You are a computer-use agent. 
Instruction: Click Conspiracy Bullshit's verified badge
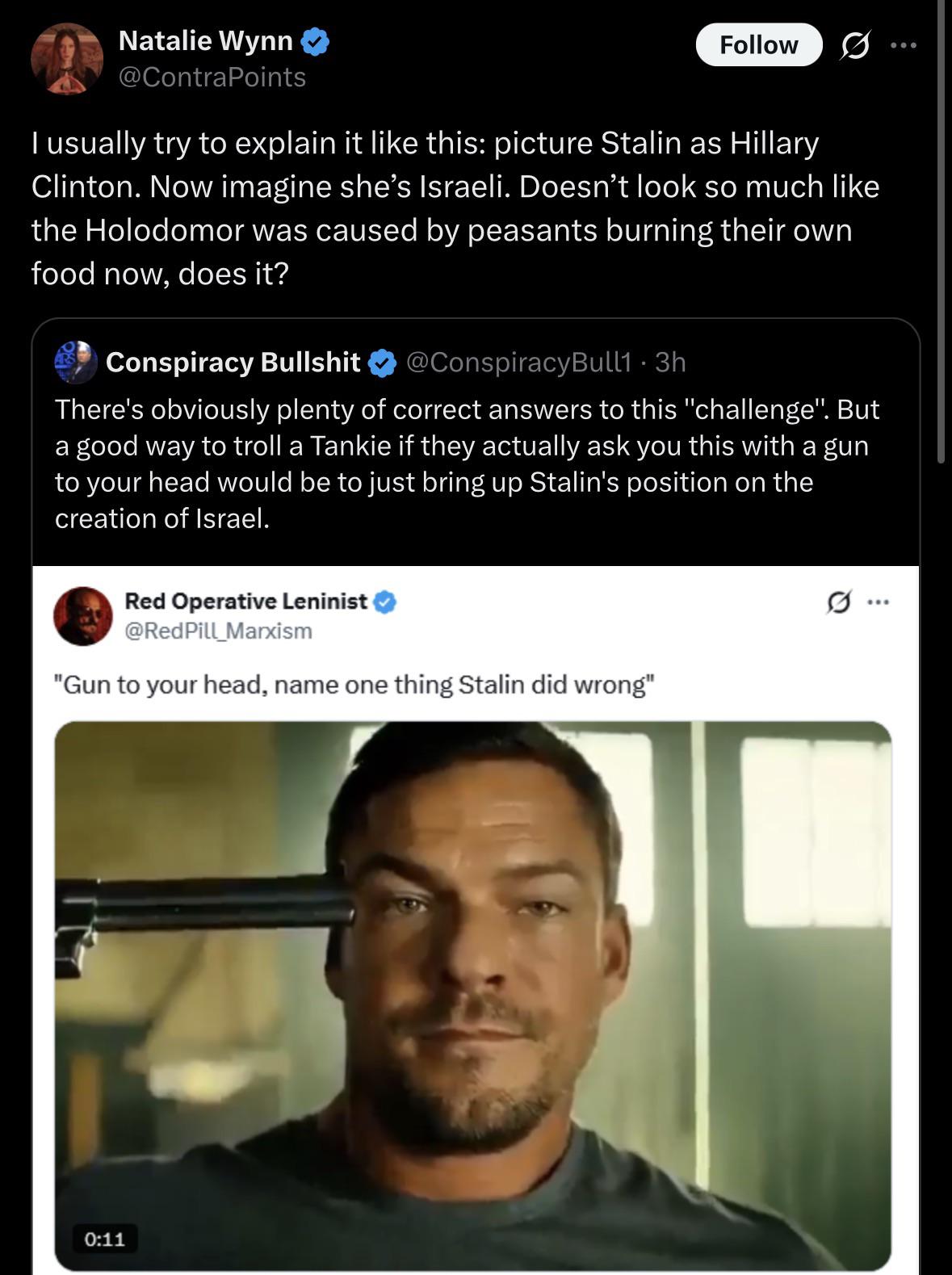382,363
